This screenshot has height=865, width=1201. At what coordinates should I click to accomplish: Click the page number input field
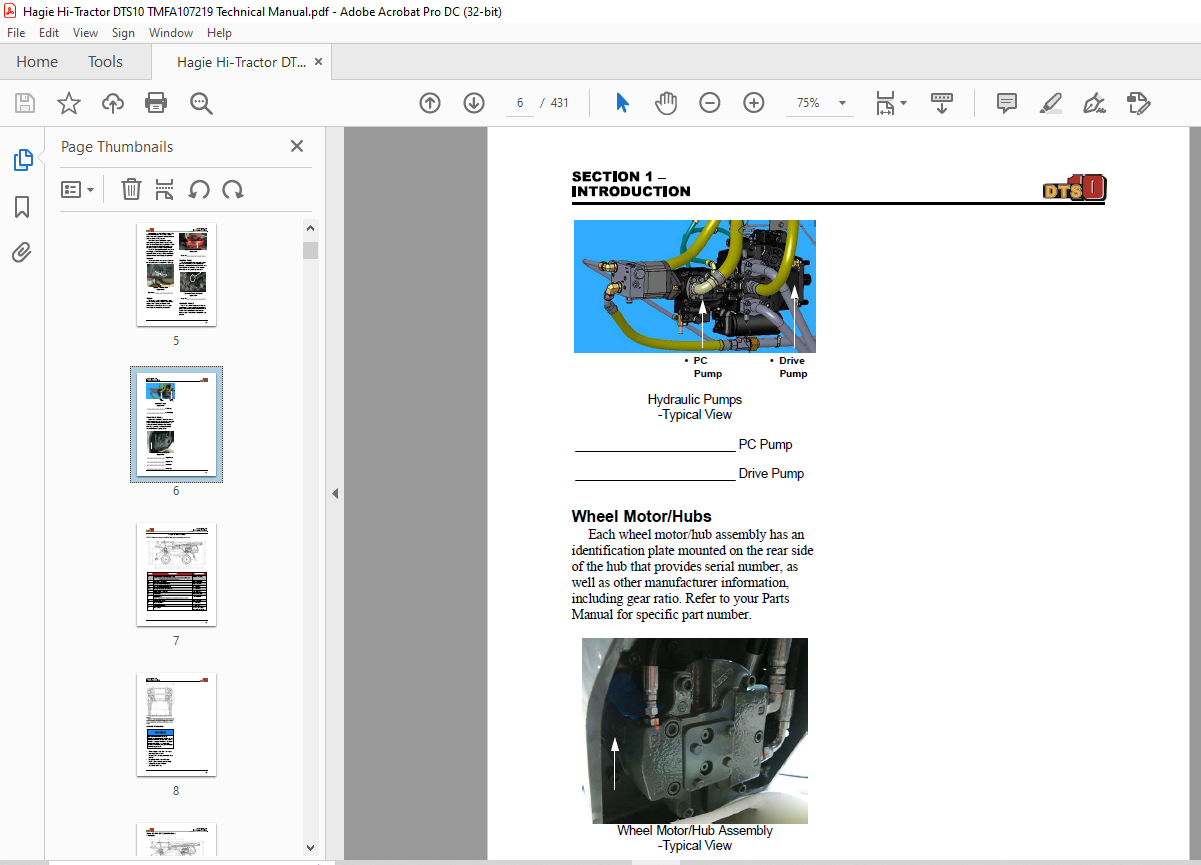pyautogui.click(x=520, y=103)
